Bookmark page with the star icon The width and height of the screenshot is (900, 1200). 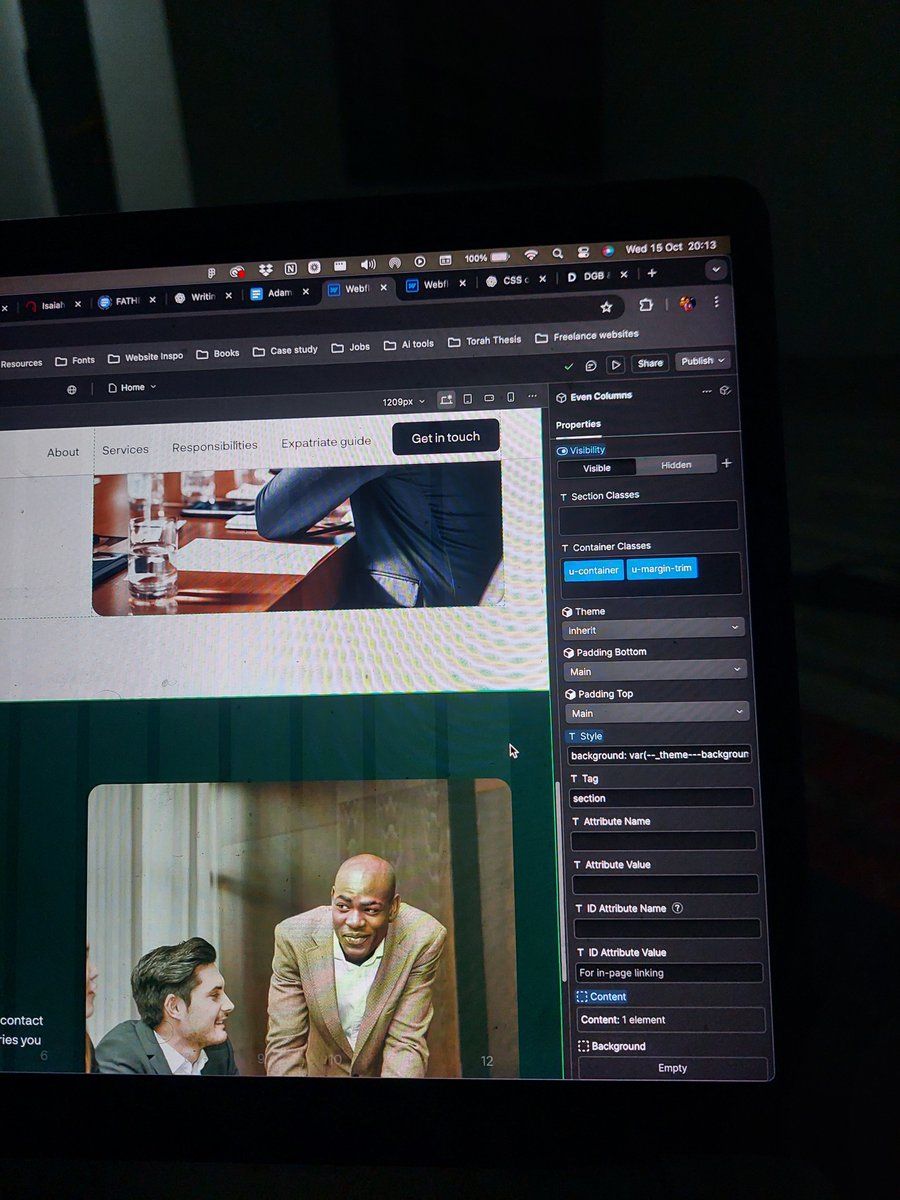click(x=606, y=307)
